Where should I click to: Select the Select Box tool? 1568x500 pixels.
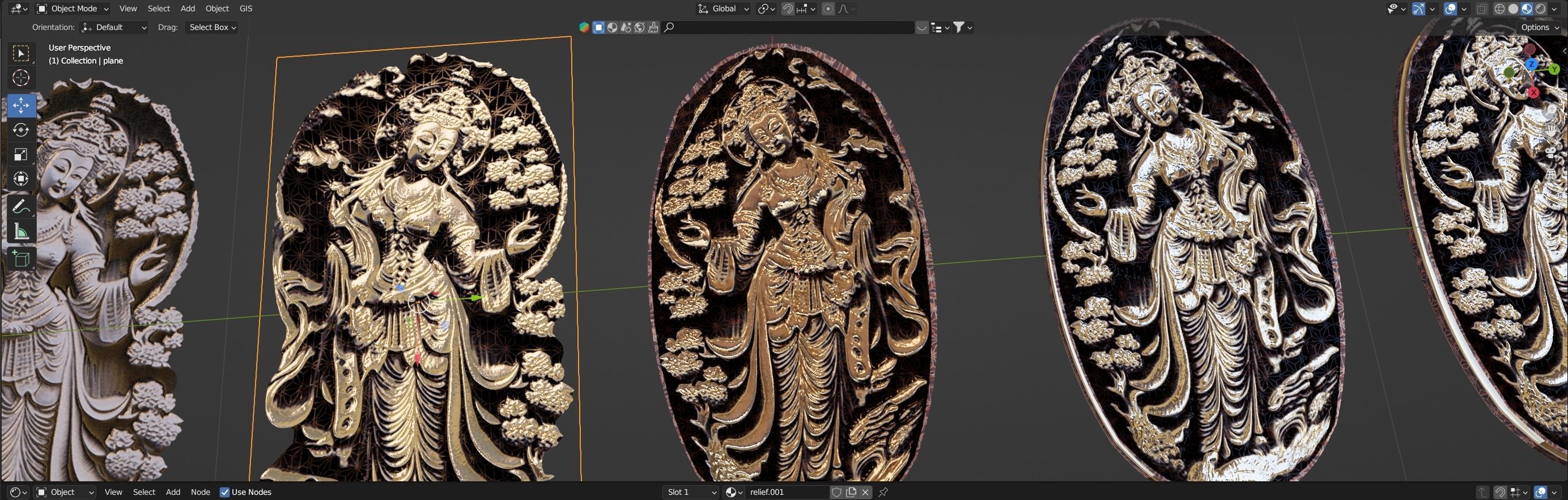(x=21, y=54)
